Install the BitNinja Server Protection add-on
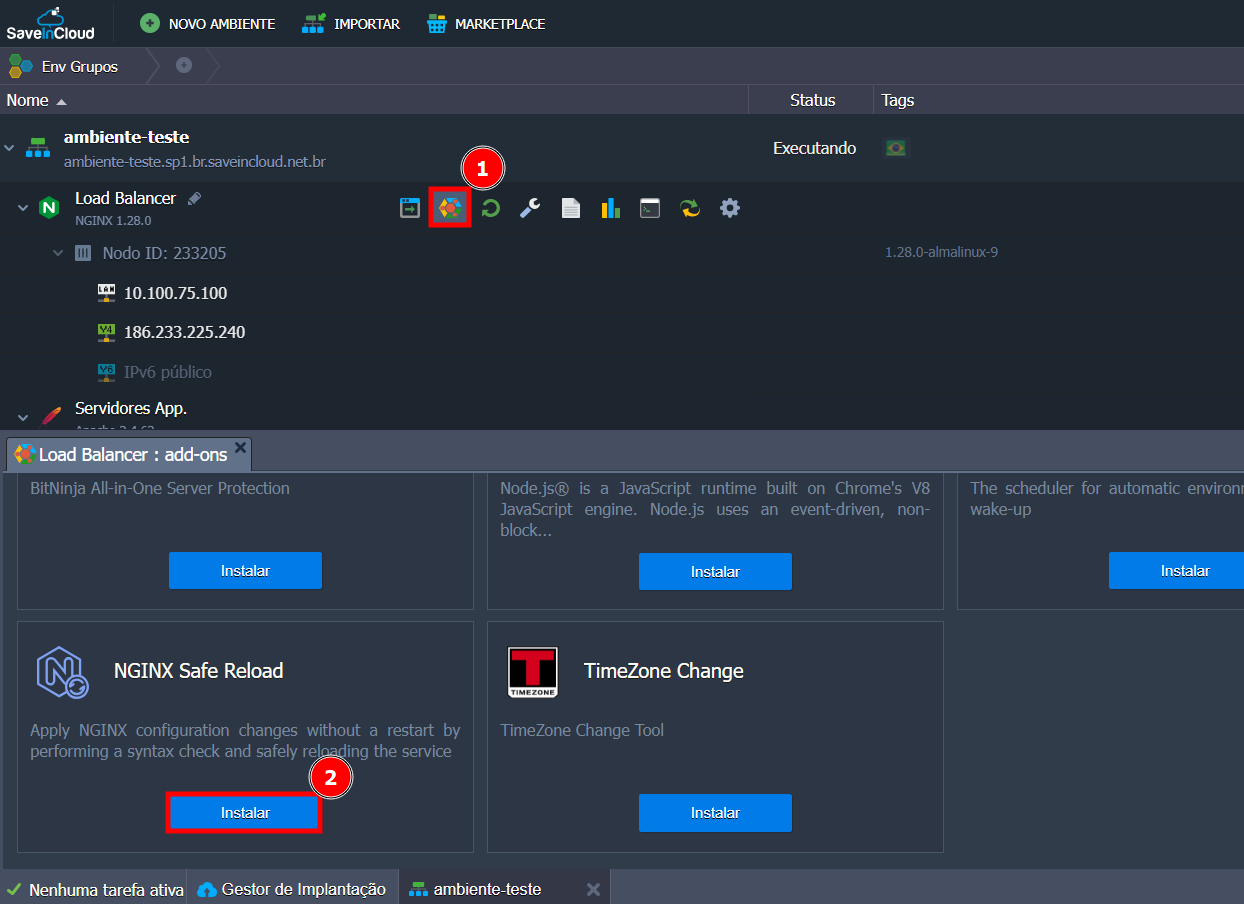1244x904 pixels. click(x=245, y=570)
